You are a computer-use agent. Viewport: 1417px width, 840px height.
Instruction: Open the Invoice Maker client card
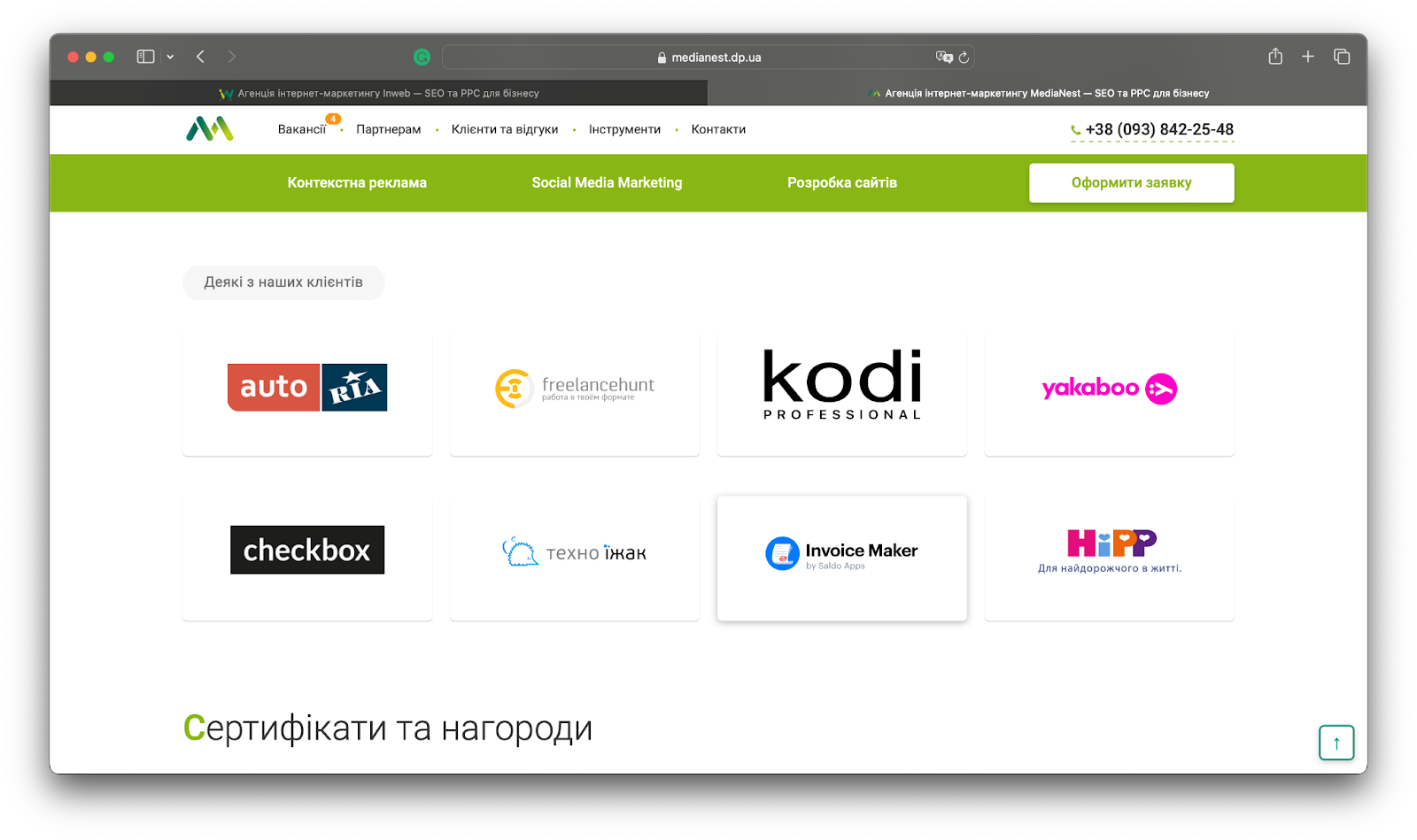click(842, 557)
